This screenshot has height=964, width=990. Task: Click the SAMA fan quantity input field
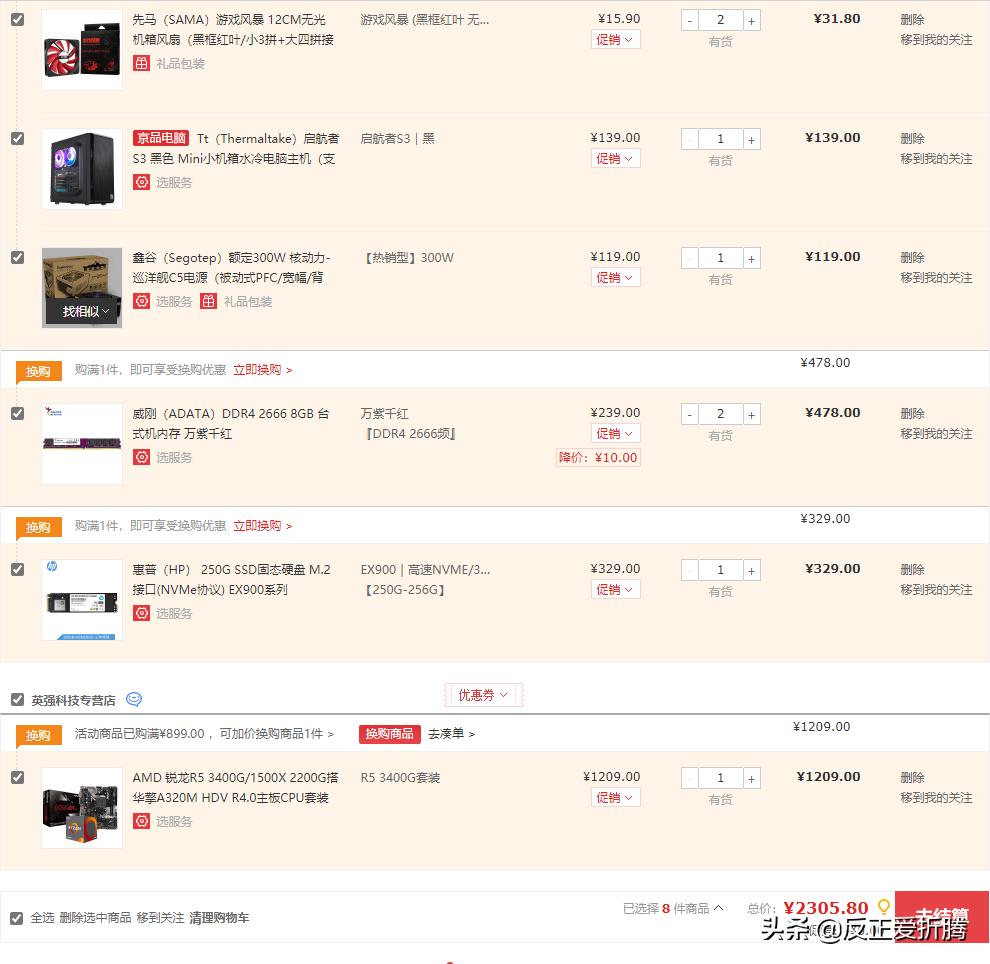tap(720, 21)
